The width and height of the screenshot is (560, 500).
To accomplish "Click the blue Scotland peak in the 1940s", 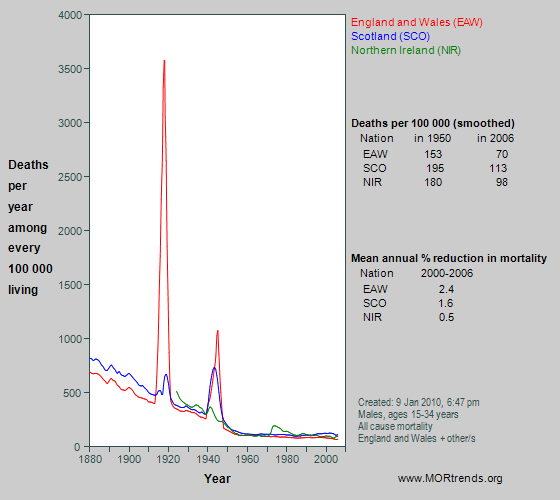I will tap(214, 368).
